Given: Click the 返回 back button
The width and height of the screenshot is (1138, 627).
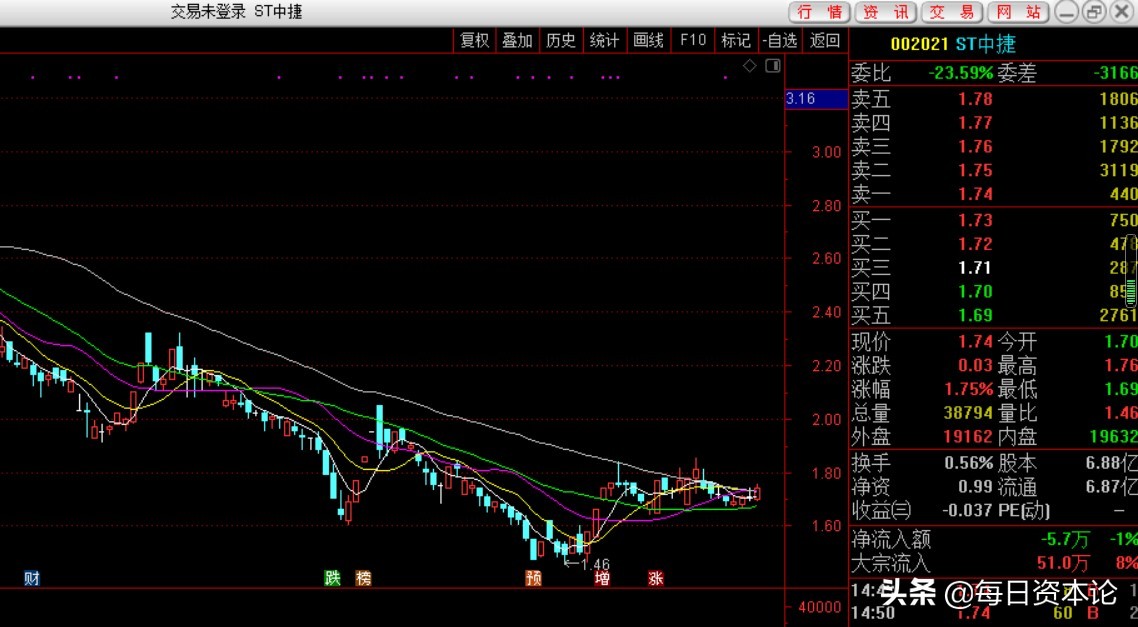Looking at the screenshot, I should click(x=825, y=40).
